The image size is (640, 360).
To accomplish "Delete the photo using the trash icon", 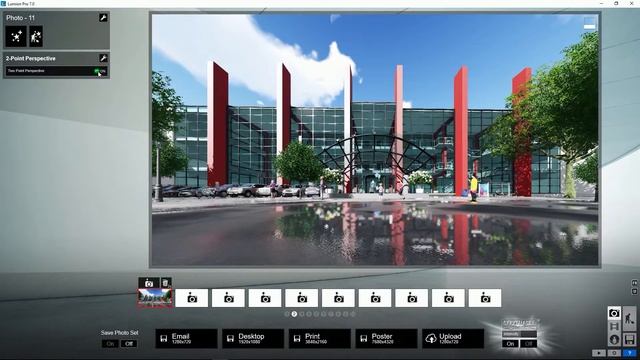I will [166, 283].
